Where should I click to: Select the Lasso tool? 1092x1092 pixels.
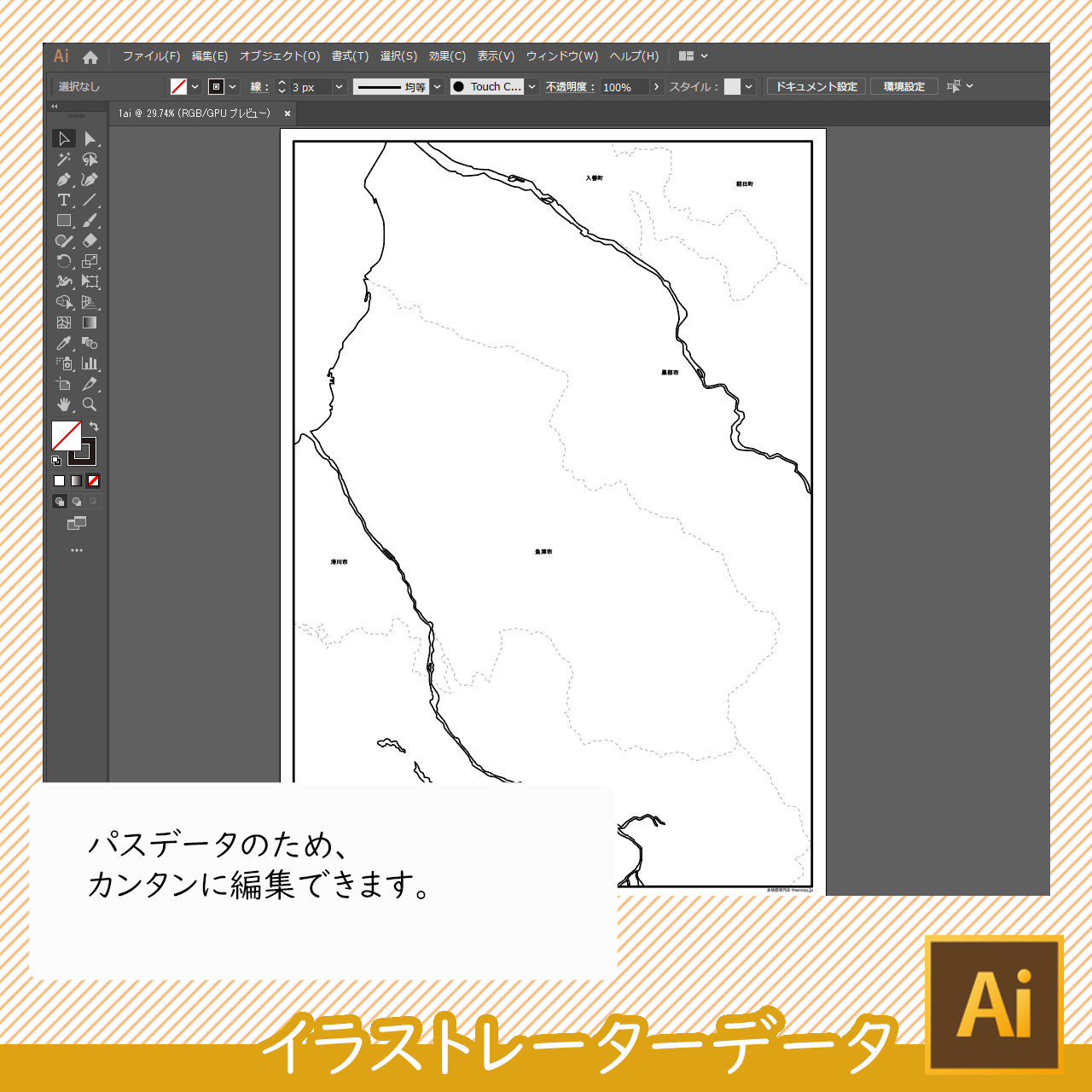coord(90,159)
